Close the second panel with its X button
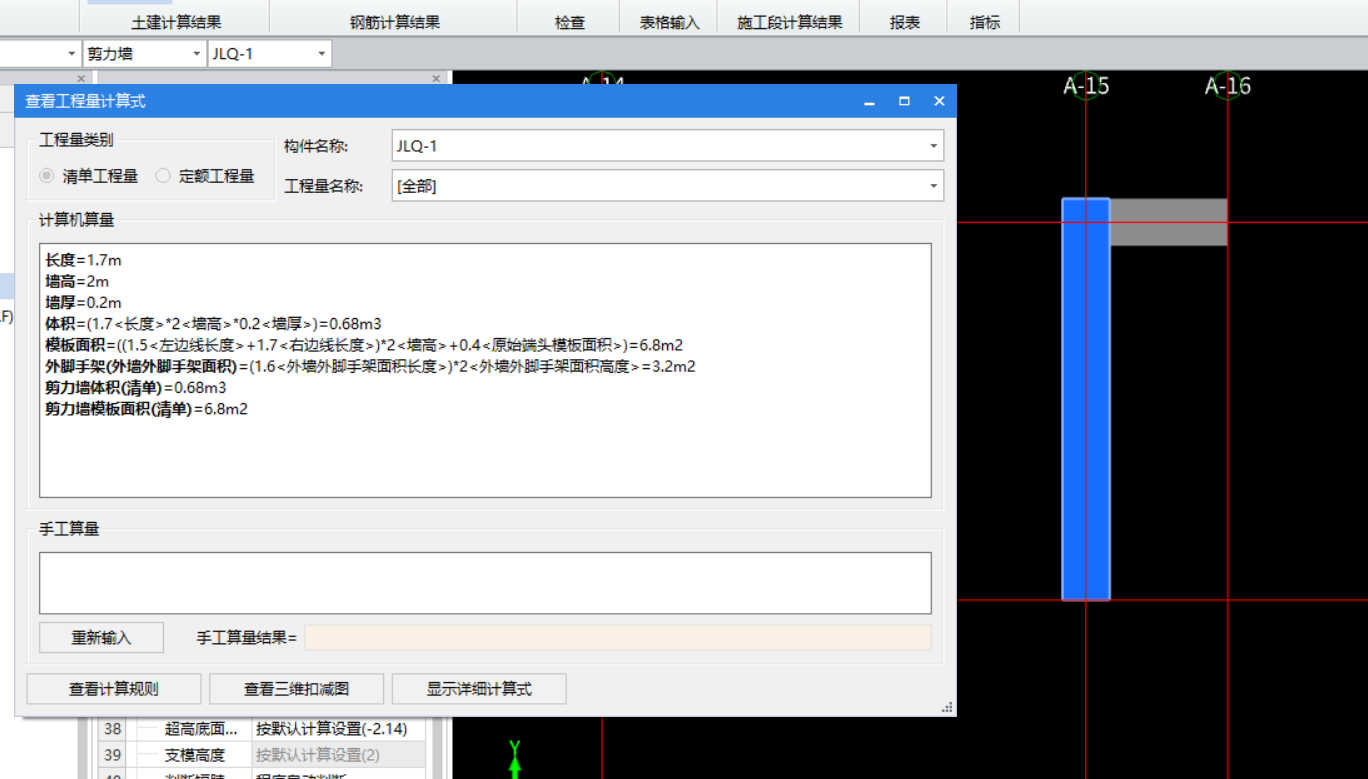 pos(436,78)
